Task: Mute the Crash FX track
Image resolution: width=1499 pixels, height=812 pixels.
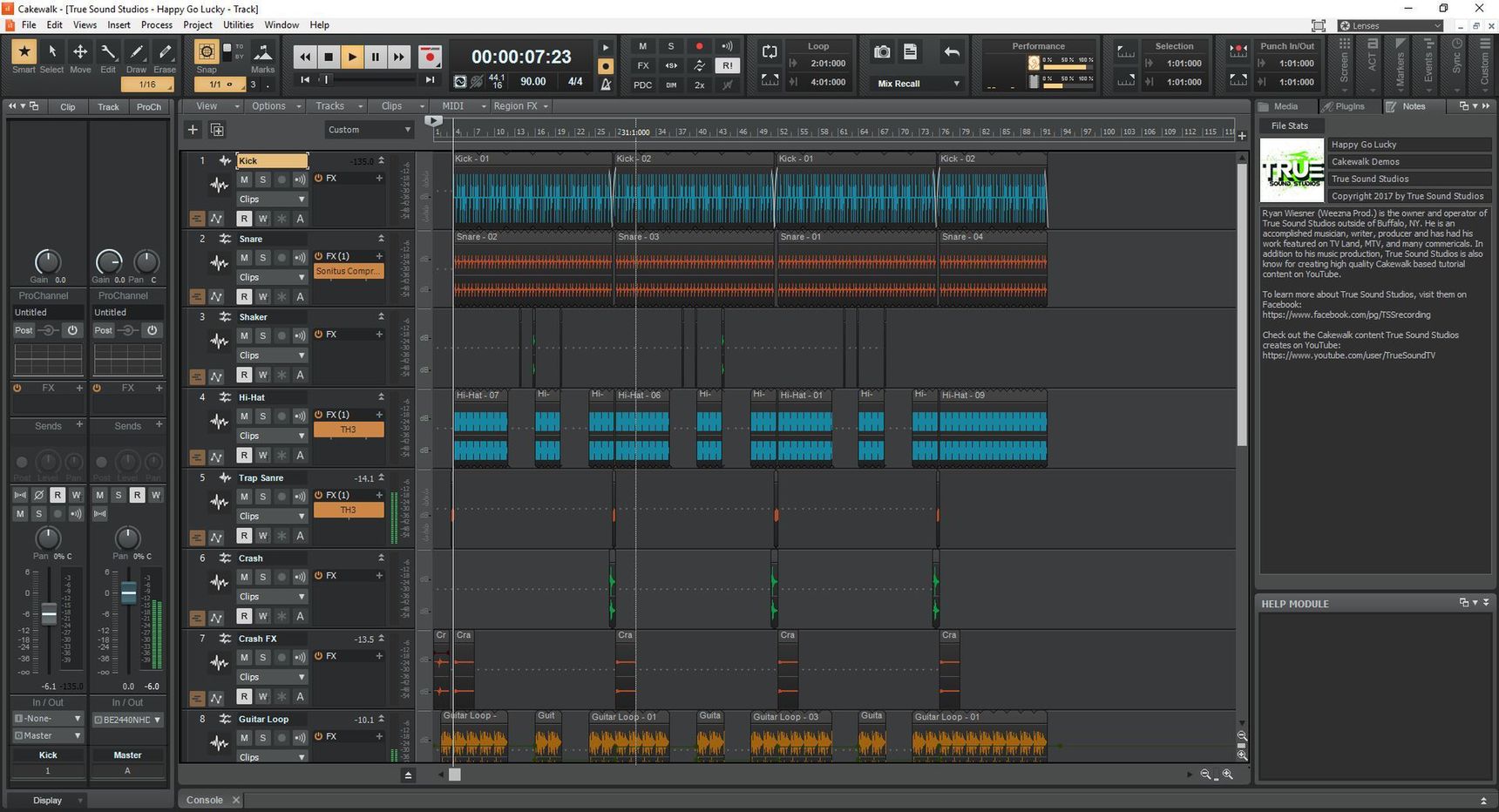Action: pyautogui.click(x=244, y=658)
